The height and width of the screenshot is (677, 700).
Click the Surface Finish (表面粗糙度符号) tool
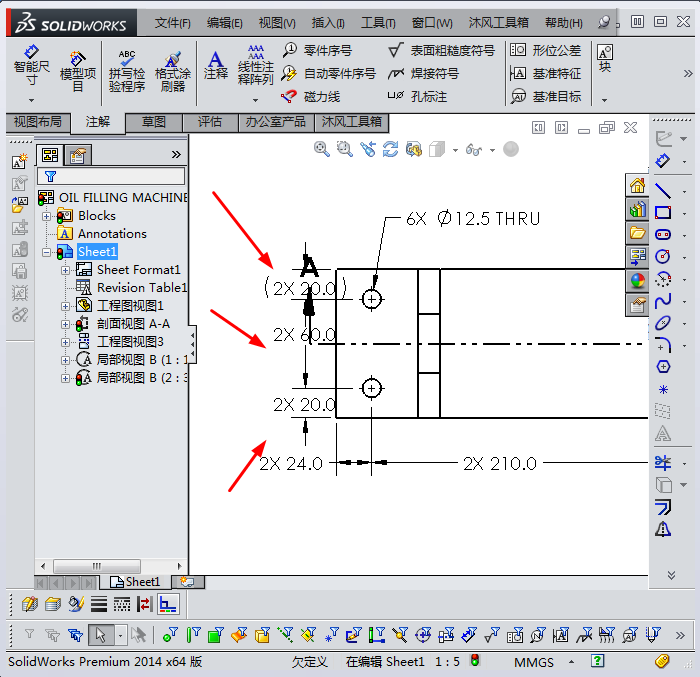[441, 50]
